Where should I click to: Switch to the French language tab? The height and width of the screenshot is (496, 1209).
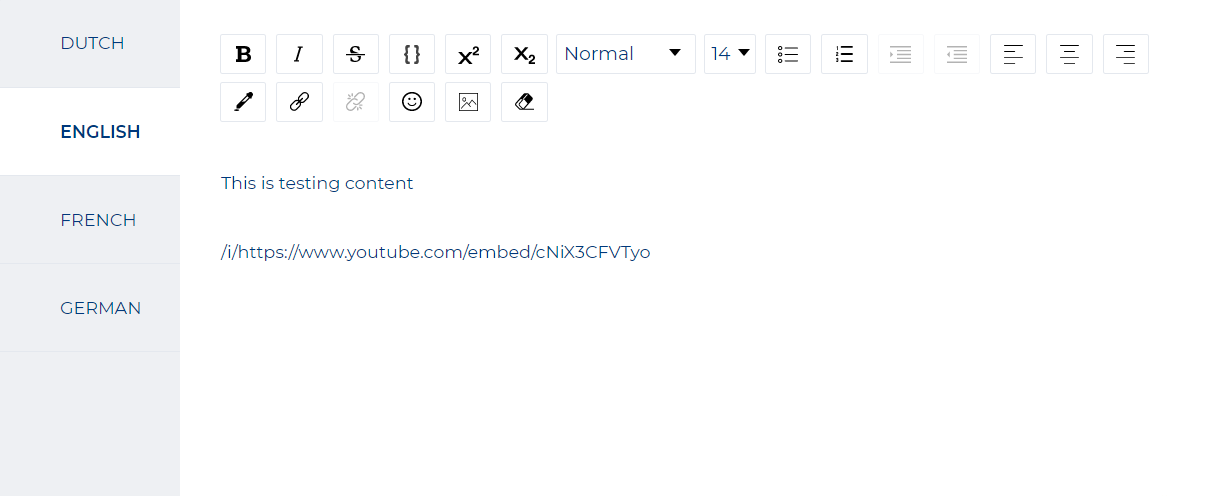coord(98,220)
